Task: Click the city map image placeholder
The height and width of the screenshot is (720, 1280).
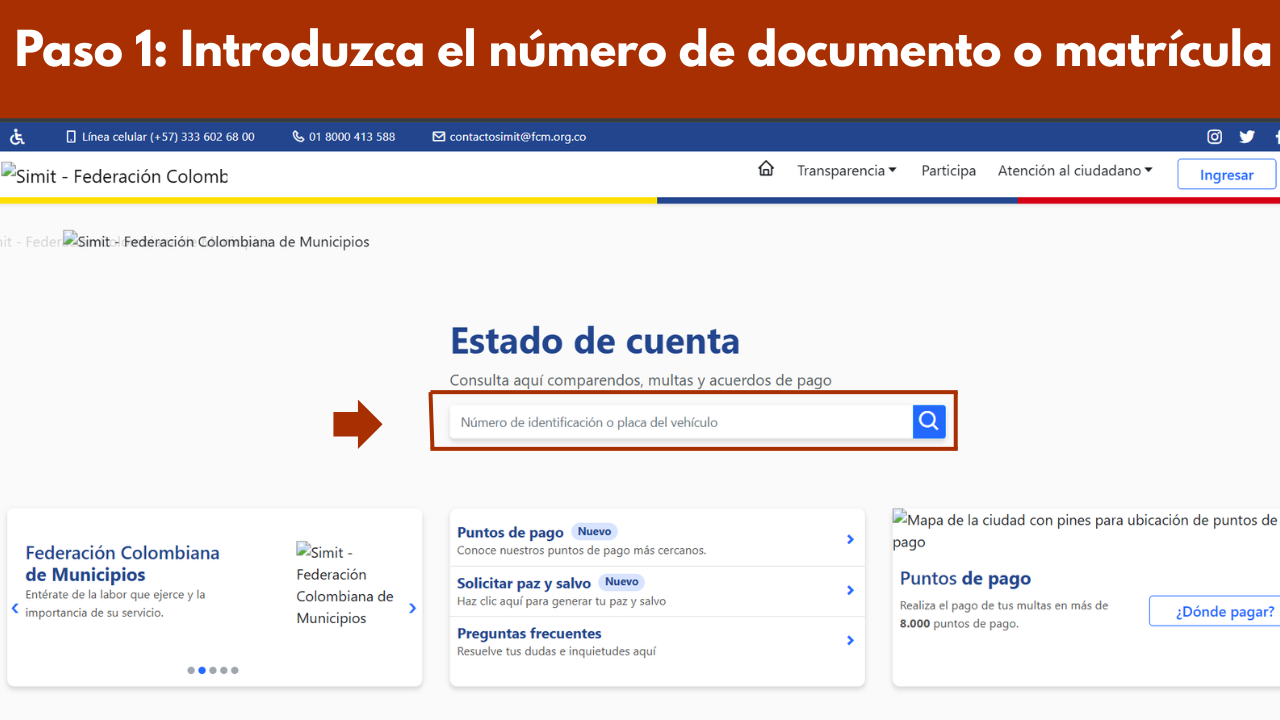Action: (1085, 530)
